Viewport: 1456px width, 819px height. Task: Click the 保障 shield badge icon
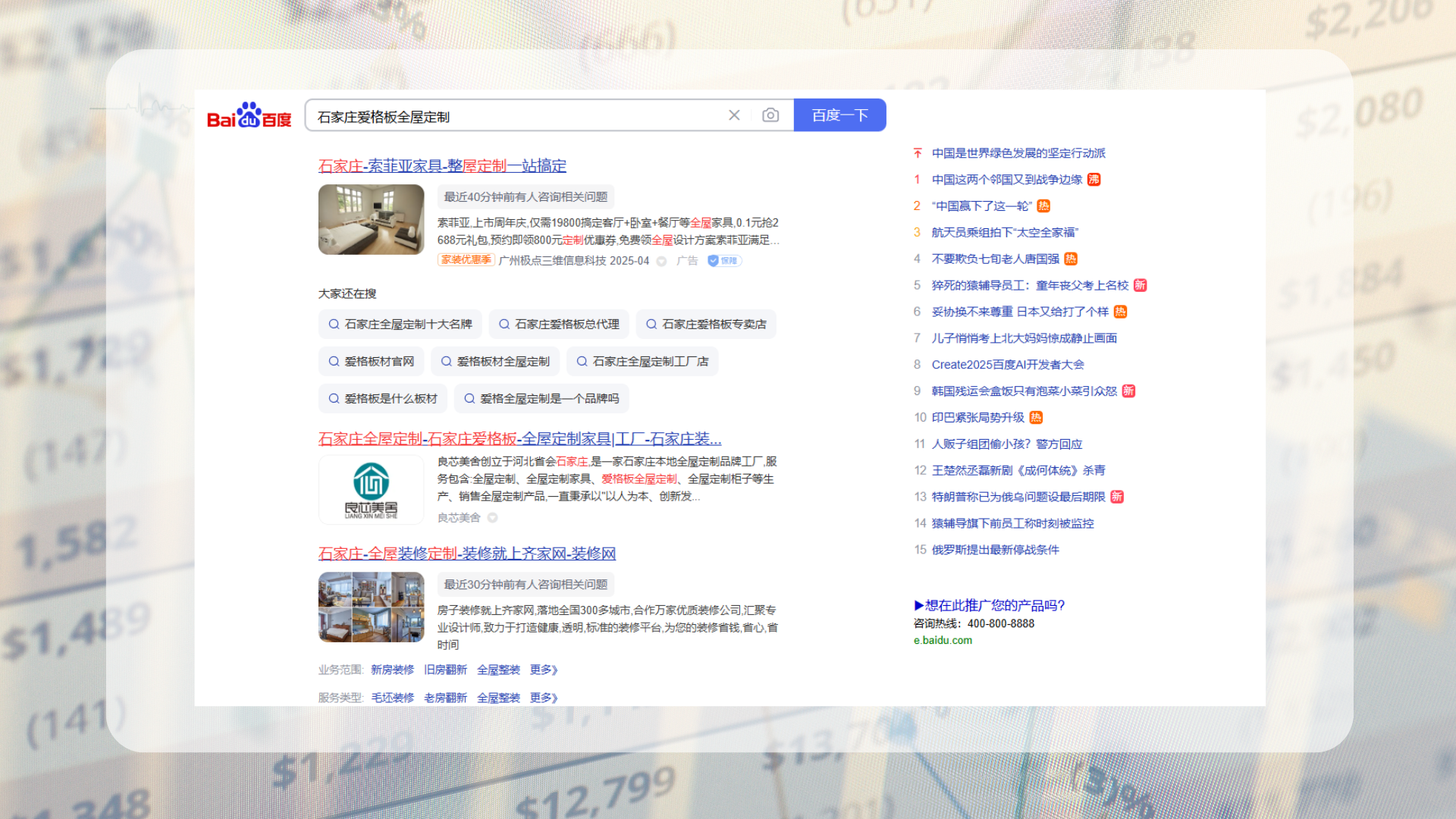coord(724,261)
